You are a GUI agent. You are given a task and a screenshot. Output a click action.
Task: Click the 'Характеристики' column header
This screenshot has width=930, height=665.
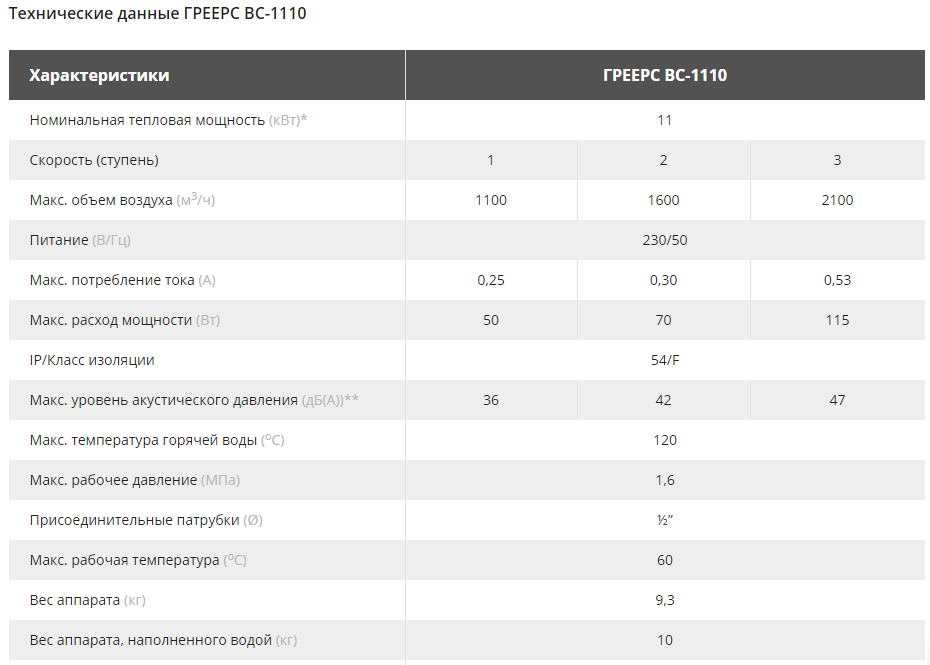[x=99, y=75]
